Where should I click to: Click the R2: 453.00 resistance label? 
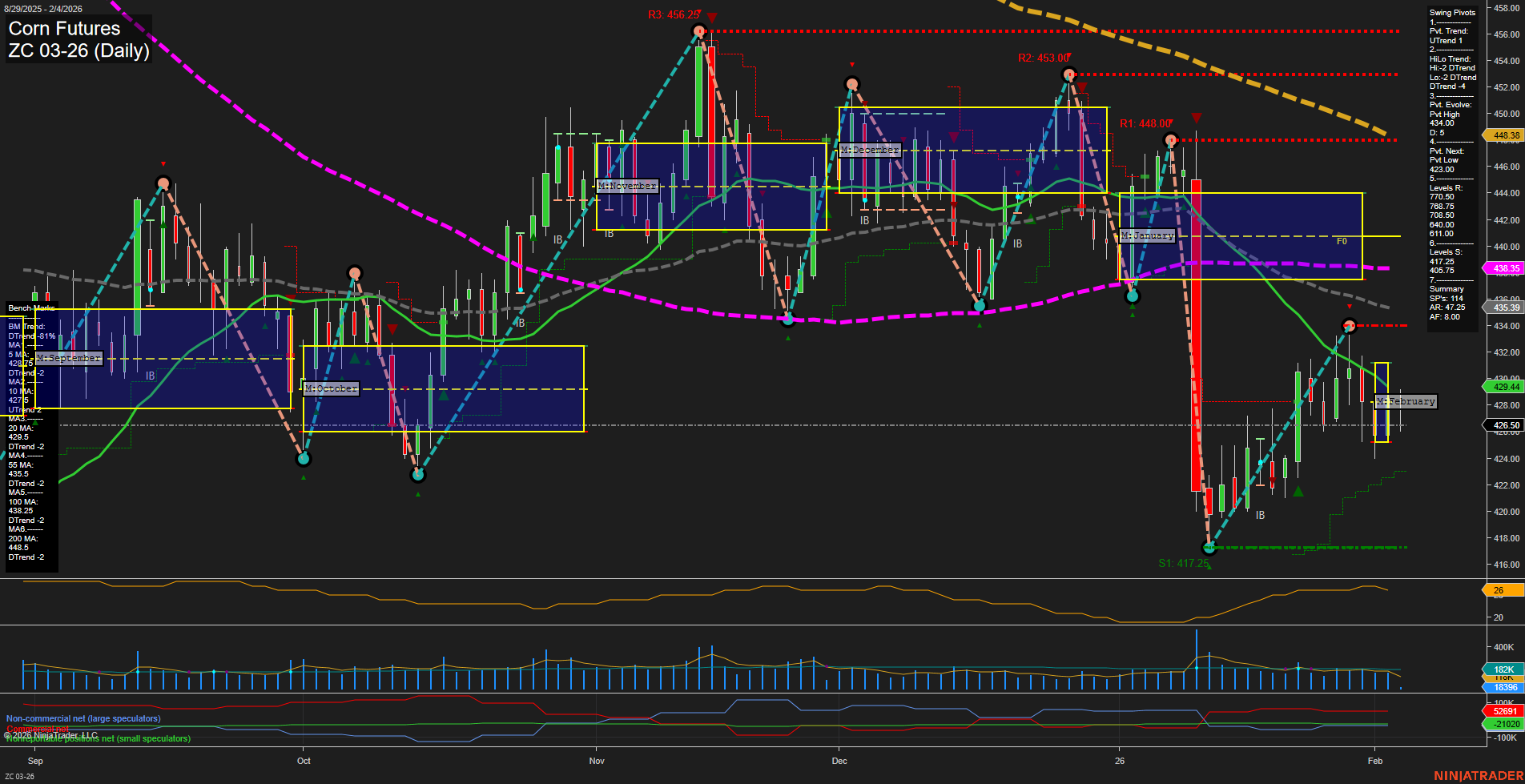point(1045,58)
